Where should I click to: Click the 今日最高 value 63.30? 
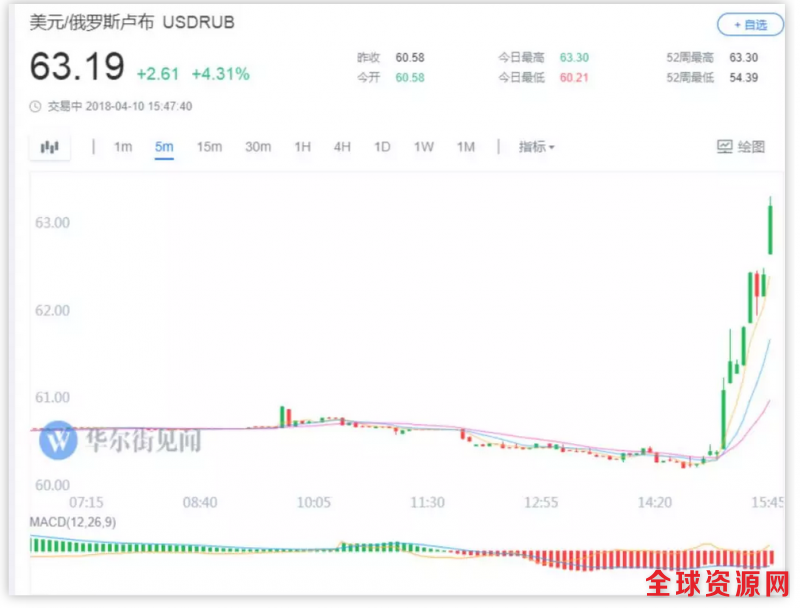coord(574,58)
